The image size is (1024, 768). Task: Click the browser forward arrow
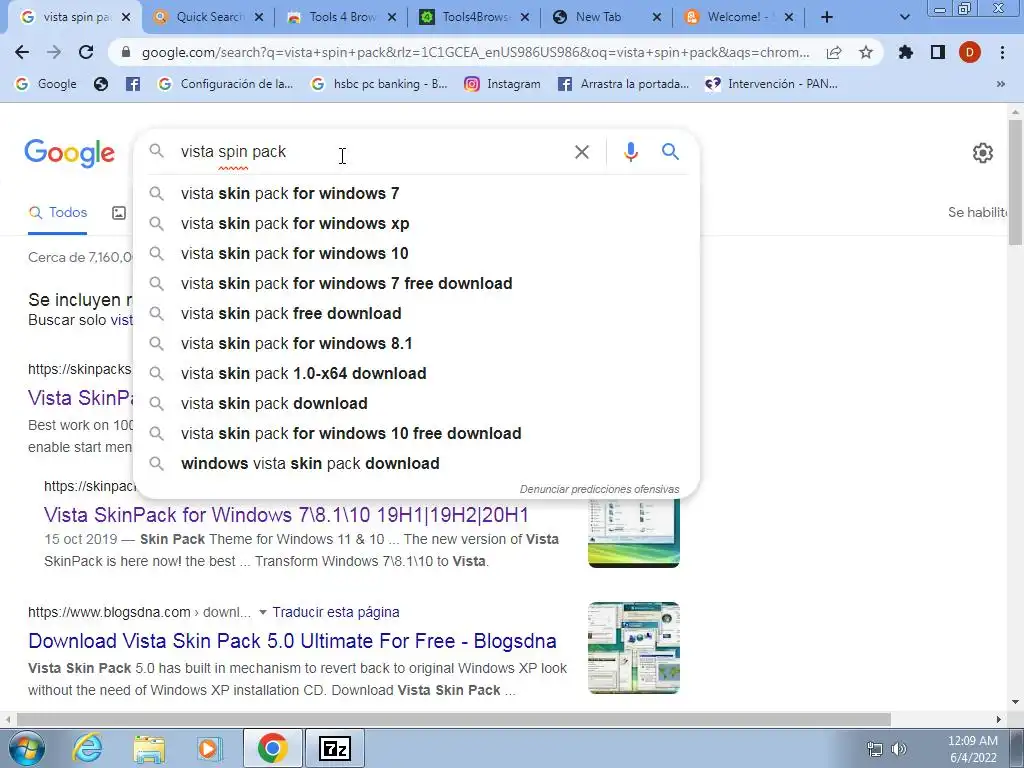54,52
